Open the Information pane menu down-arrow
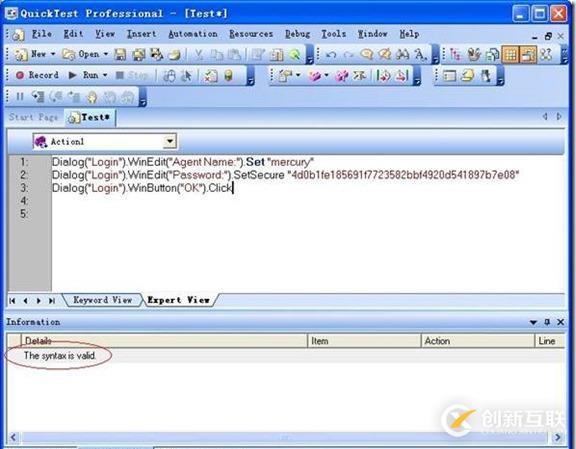Screen dimensions: 576x449 click(533, 322)
